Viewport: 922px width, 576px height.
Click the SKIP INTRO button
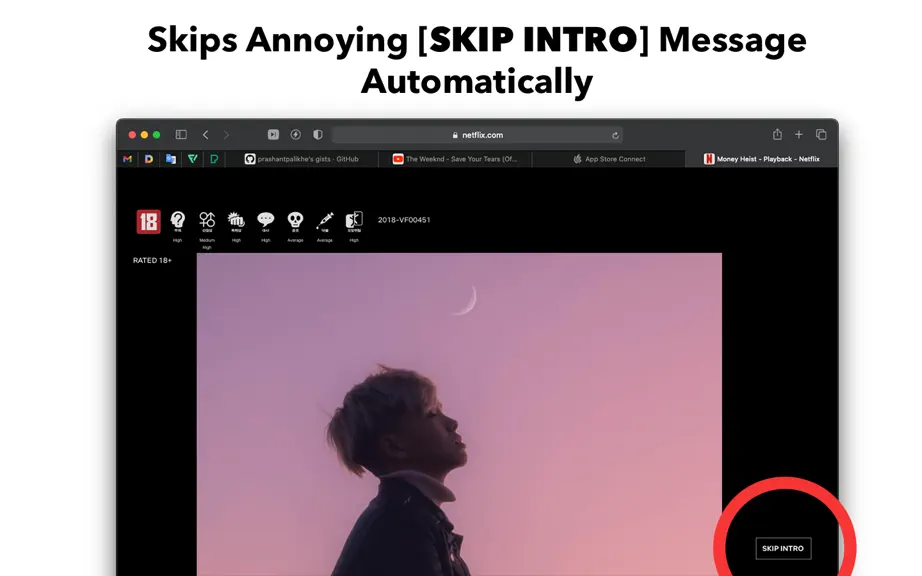point(783,548)
